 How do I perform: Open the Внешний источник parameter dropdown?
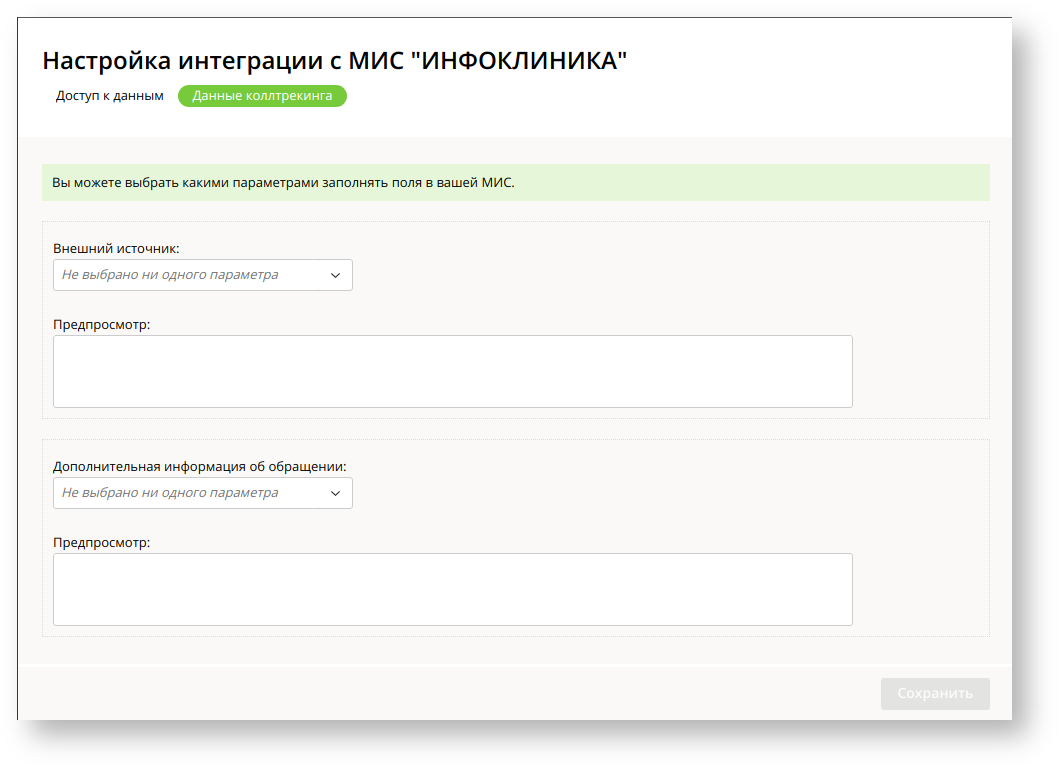[x=203, y=275]
